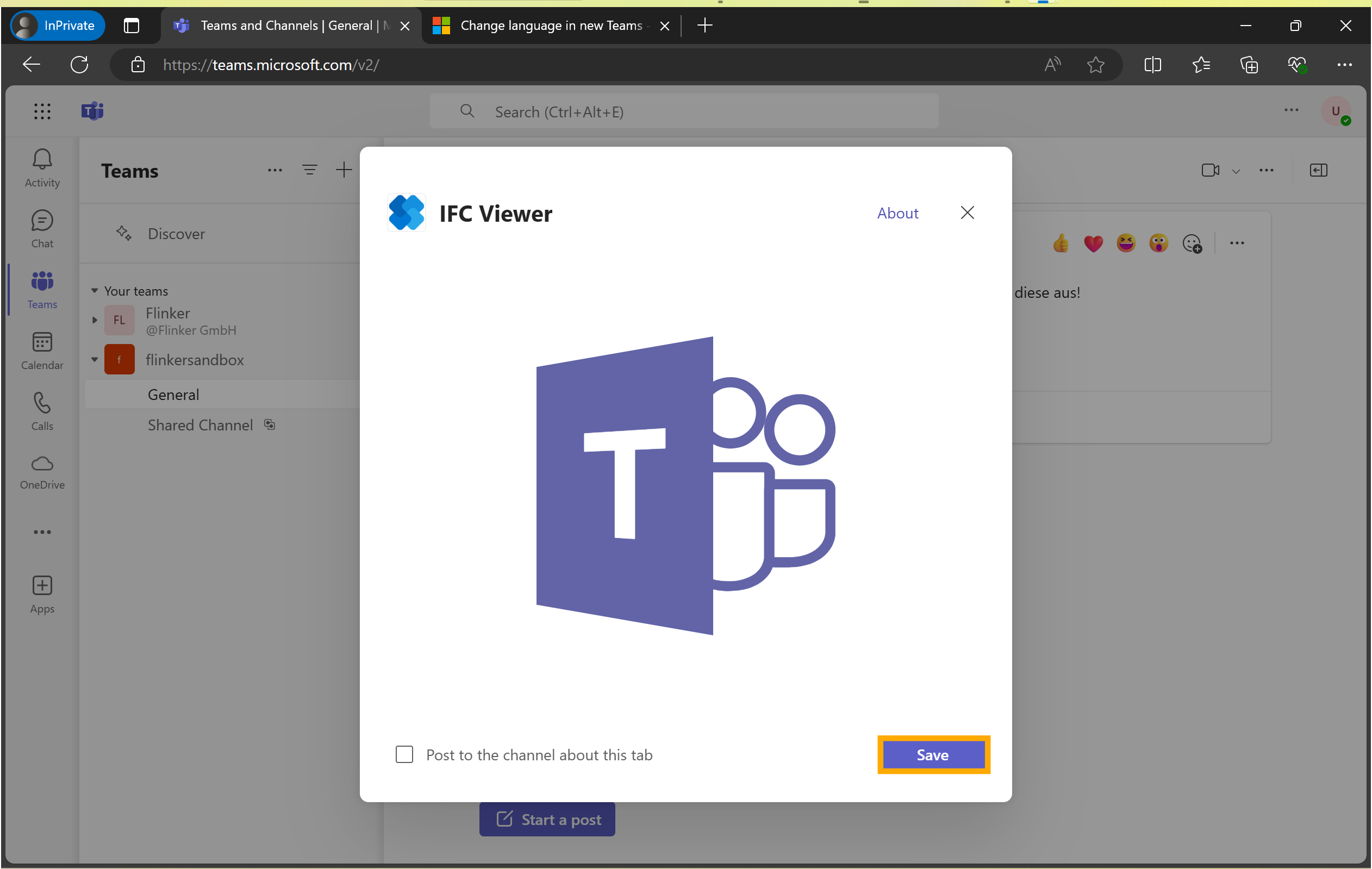The width and height of the screenshot is (1372, 869).
Task: Click the IFC Viewer app logo
Action: pyautogui.click(x=406, y=213)
